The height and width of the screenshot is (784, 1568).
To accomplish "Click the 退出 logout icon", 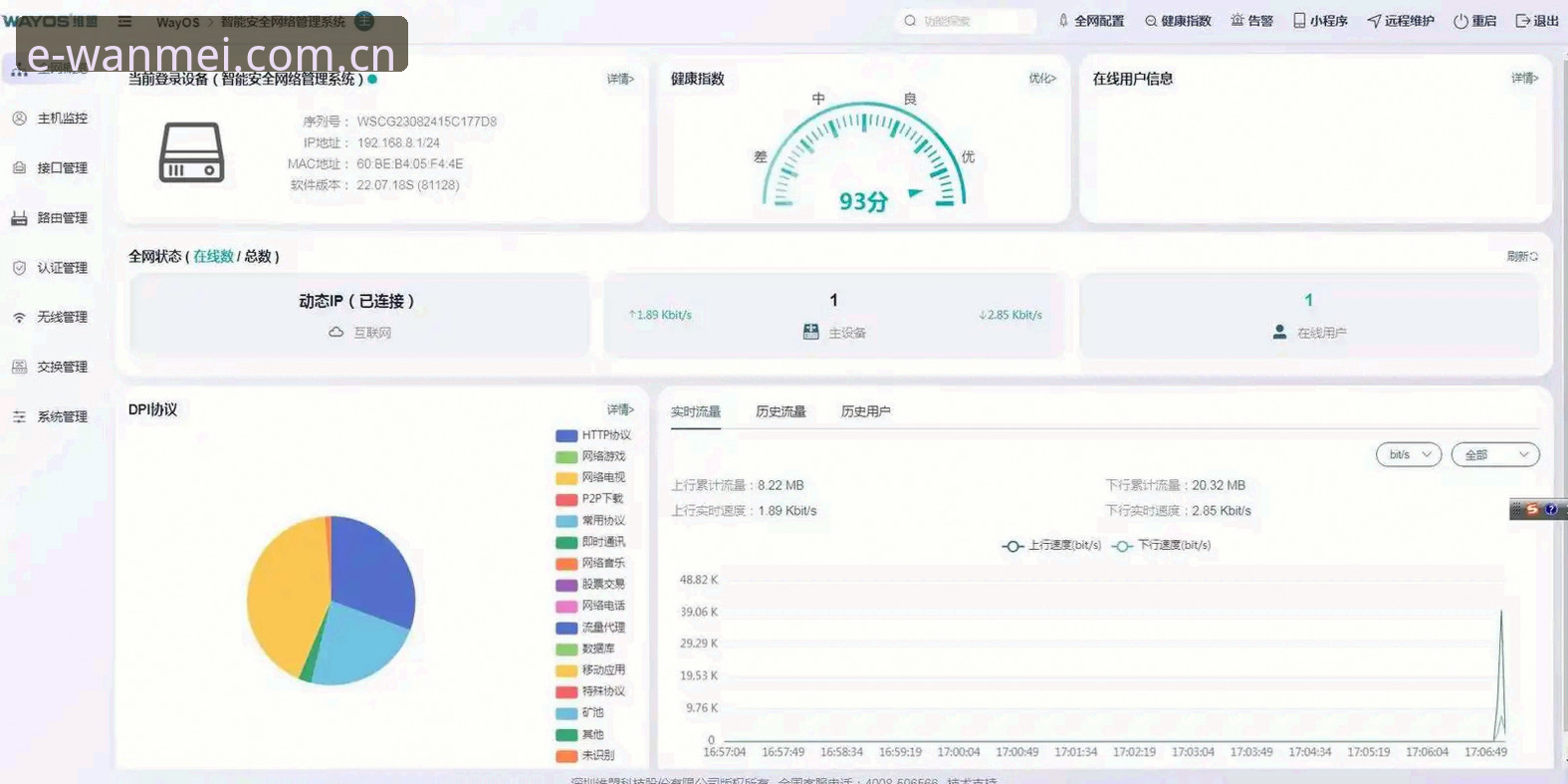I will click(x=1537, y=21).
